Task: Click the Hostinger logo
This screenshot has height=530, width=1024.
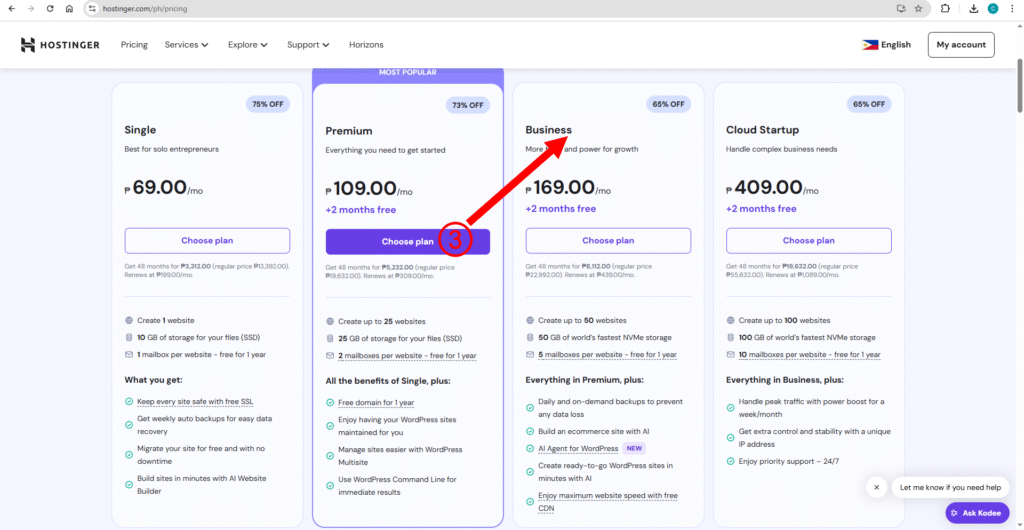Action: tap(60, 45)
